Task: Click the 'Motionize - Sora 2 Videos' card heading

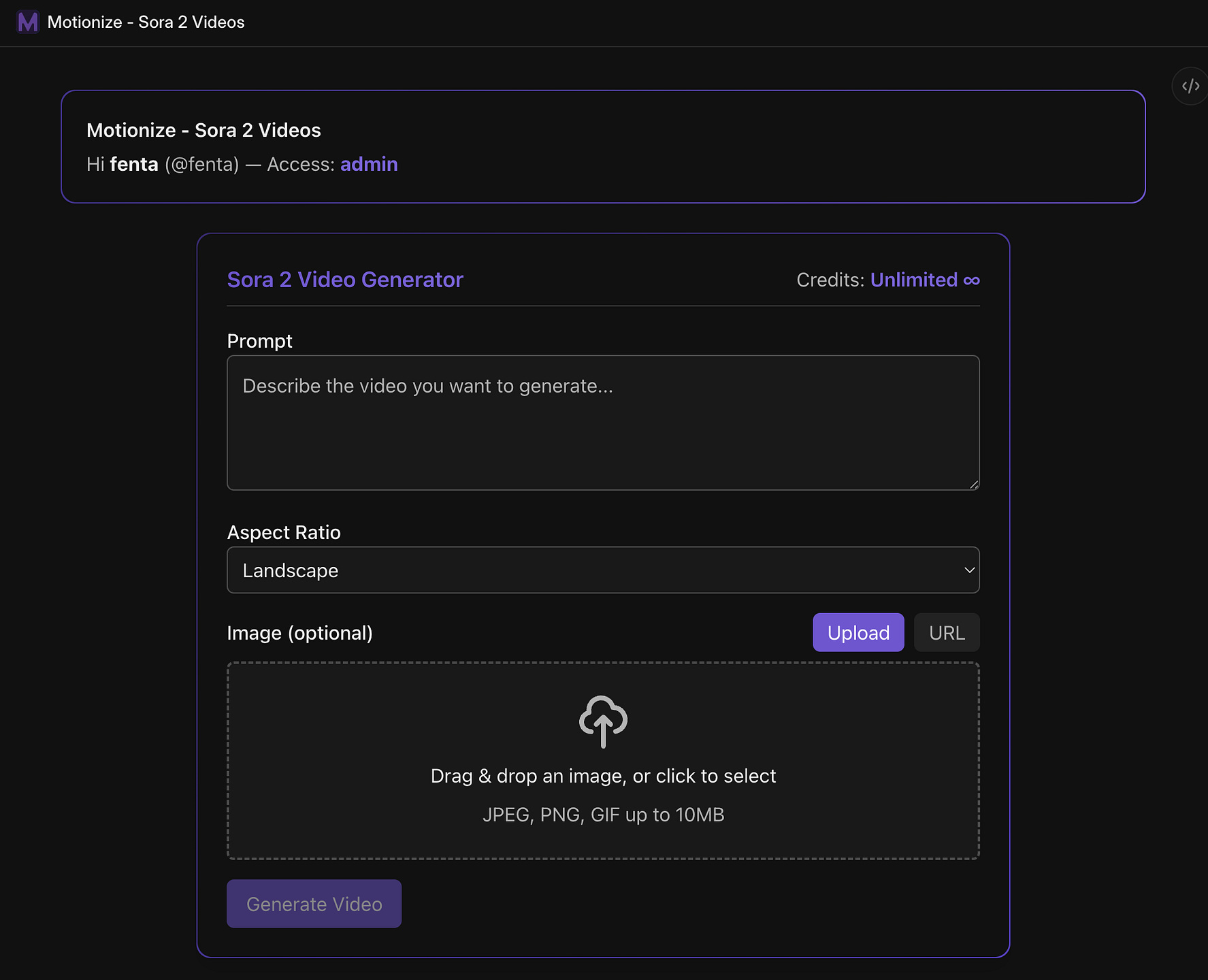Action: (x=203, y=130)
